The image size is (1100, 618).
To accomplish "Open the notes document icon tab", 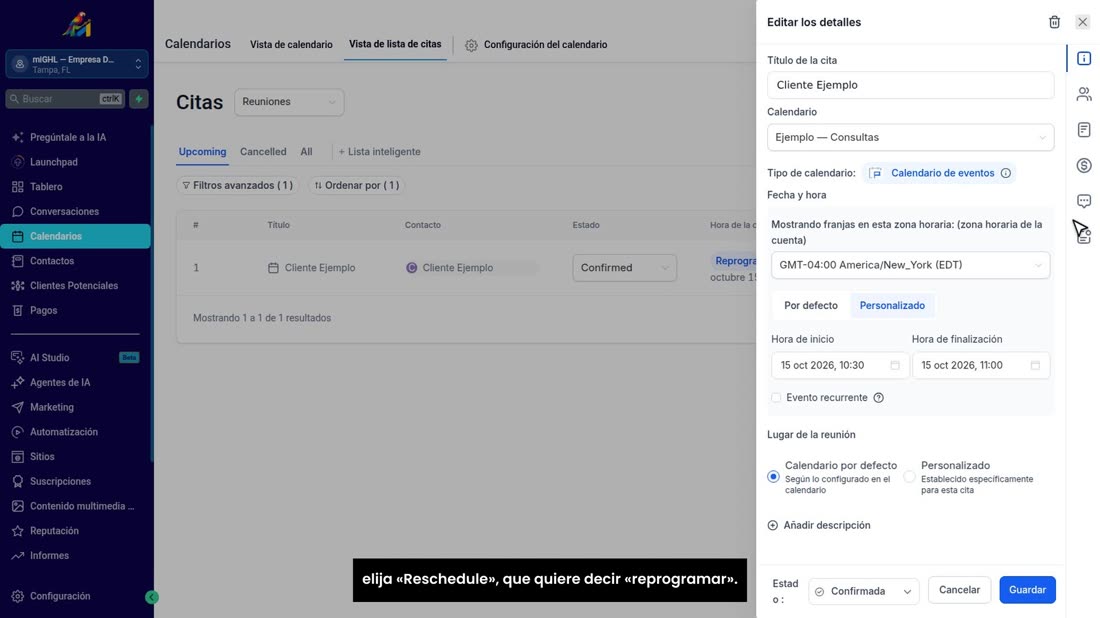I will pyautogui.click(x=1084, y=130).
